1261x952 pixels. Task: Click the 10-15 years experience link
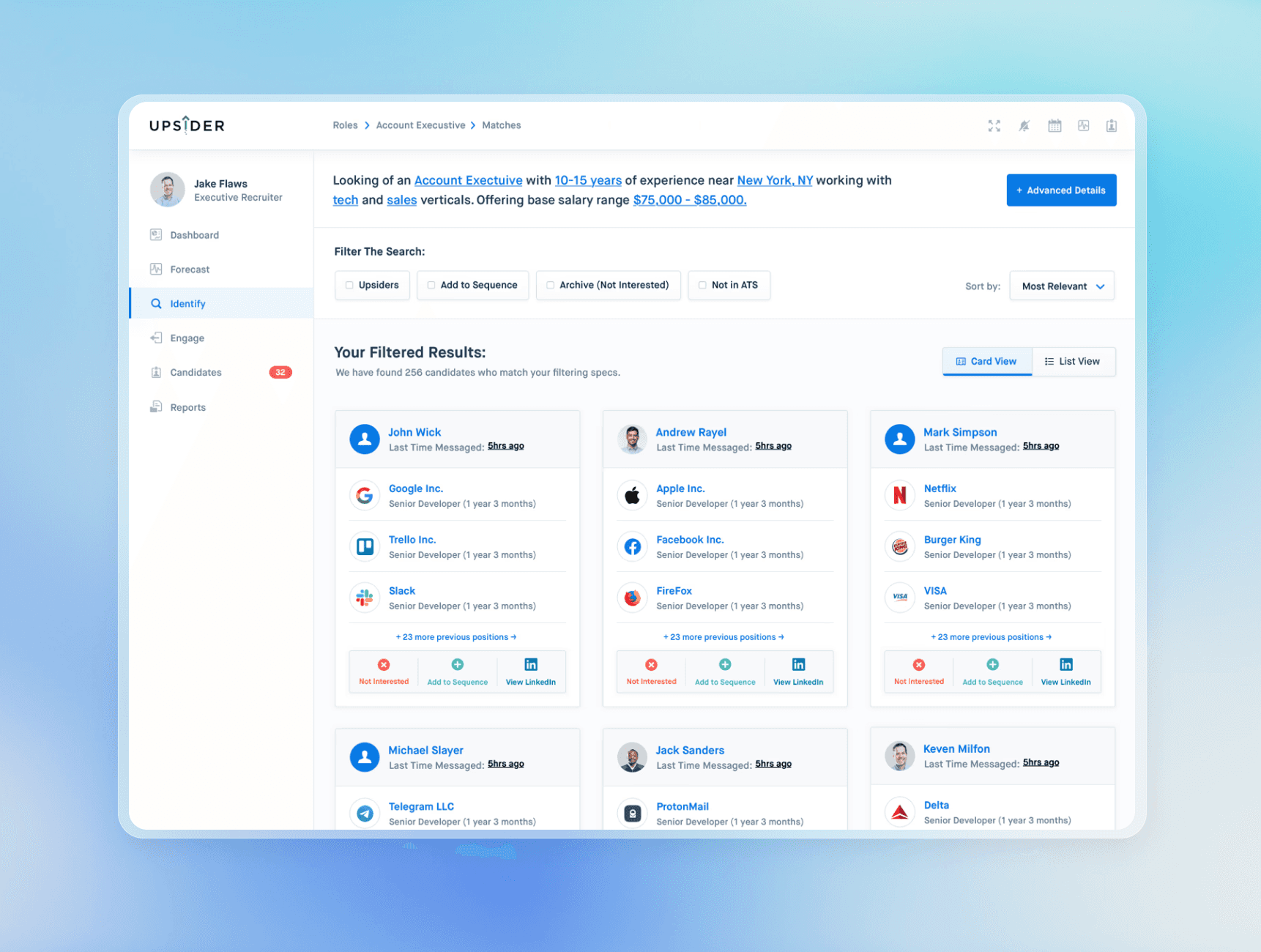pos(588,180)
